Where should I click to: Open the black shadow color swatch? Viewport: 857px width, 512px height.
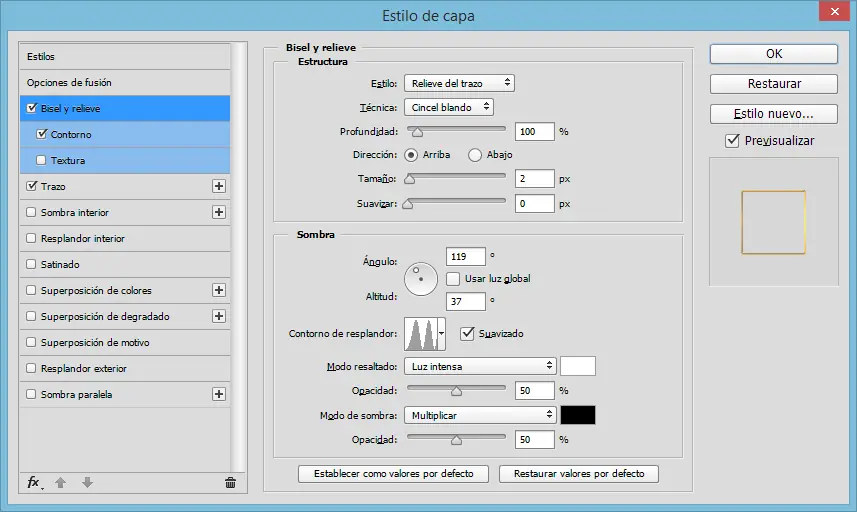578,415
